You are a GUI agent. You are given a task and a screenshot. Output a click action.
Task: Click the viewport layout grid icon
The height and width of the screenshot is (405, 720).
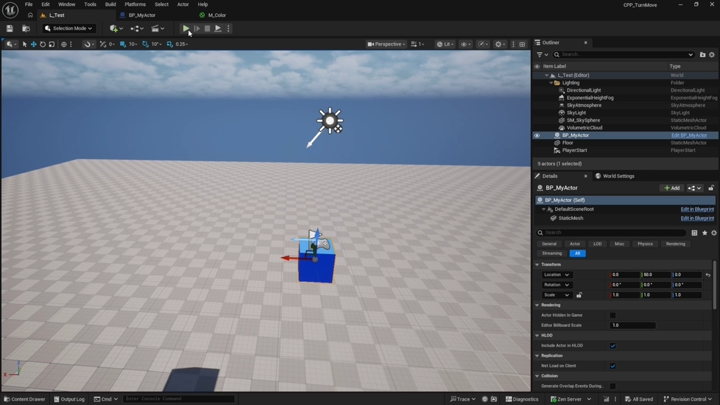point(522,44)
